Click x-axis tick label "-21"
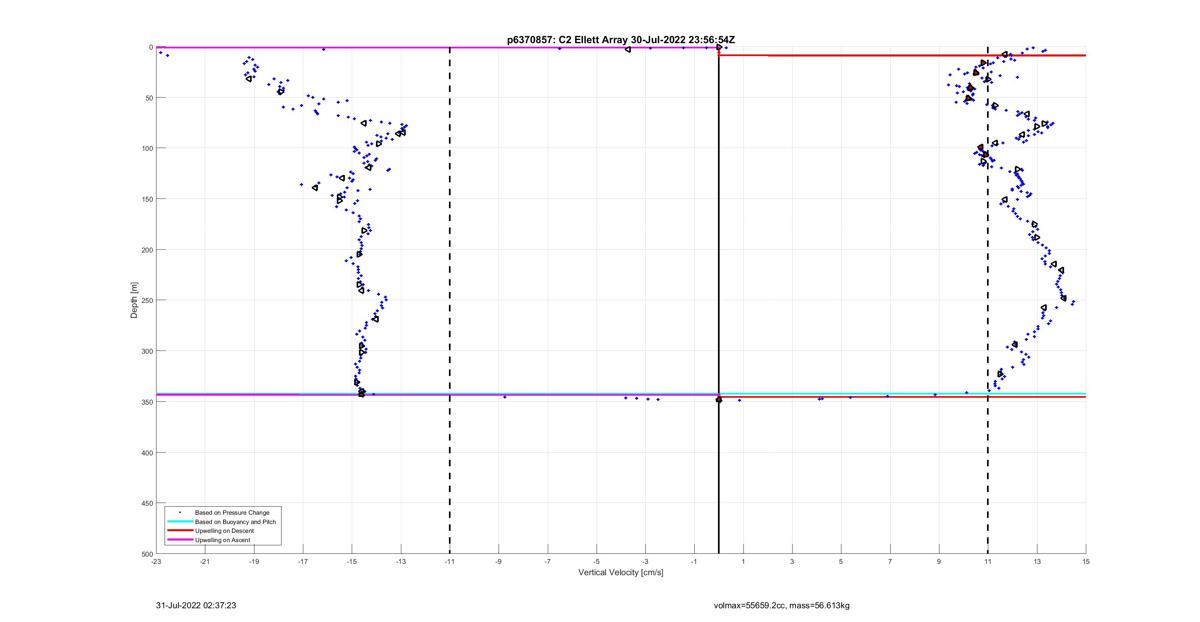 click(205, 561)
